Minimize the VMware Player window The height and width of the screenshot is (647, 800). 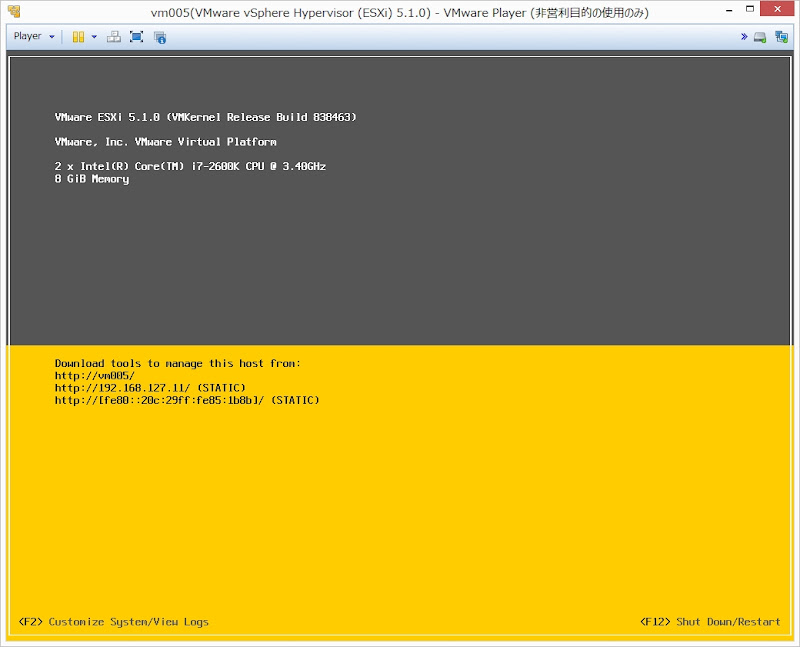[730, 10]
